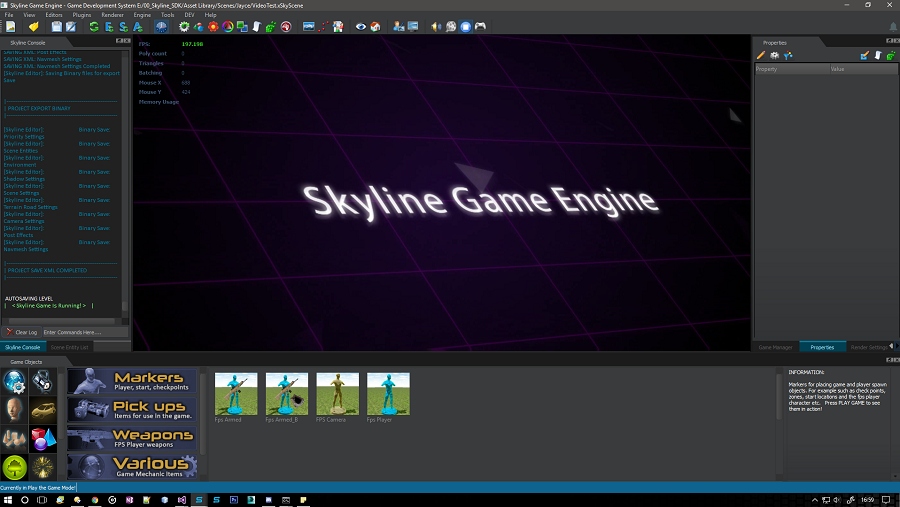Click the Clear Log button
Viewport: 900px width, 507px height.
21,332
